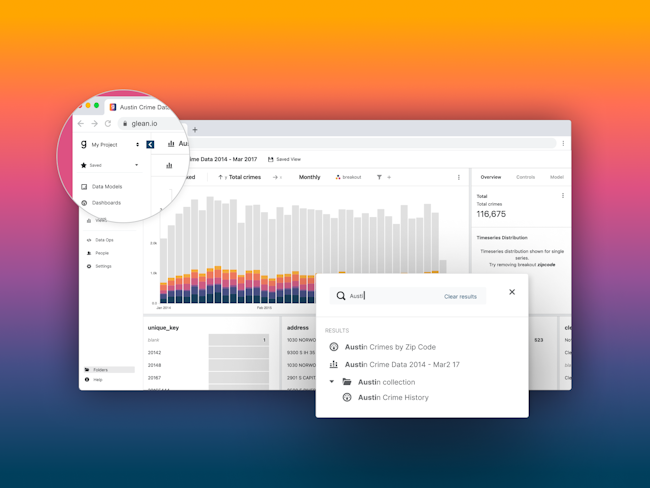The width and height of the screenshot is (650, 488).
Task: Click the dashboard icon of Austin Crimes by Zip Code
Action: [334, 347]
